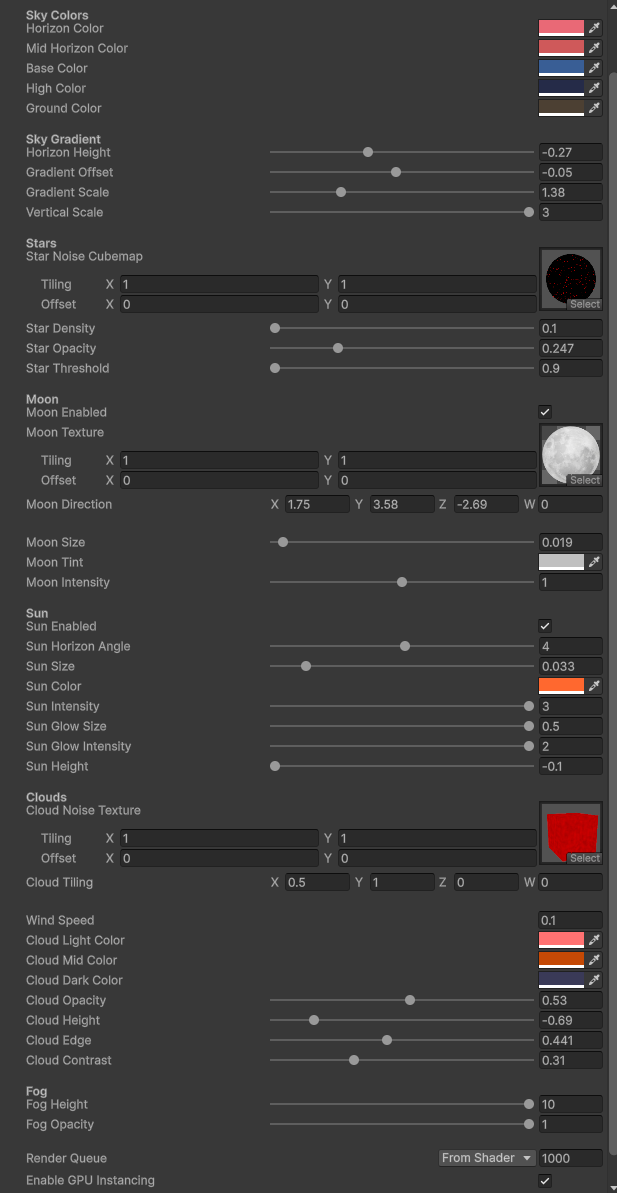
Task: Click the Horizon Color eyedropper icon
Action: 594,28
